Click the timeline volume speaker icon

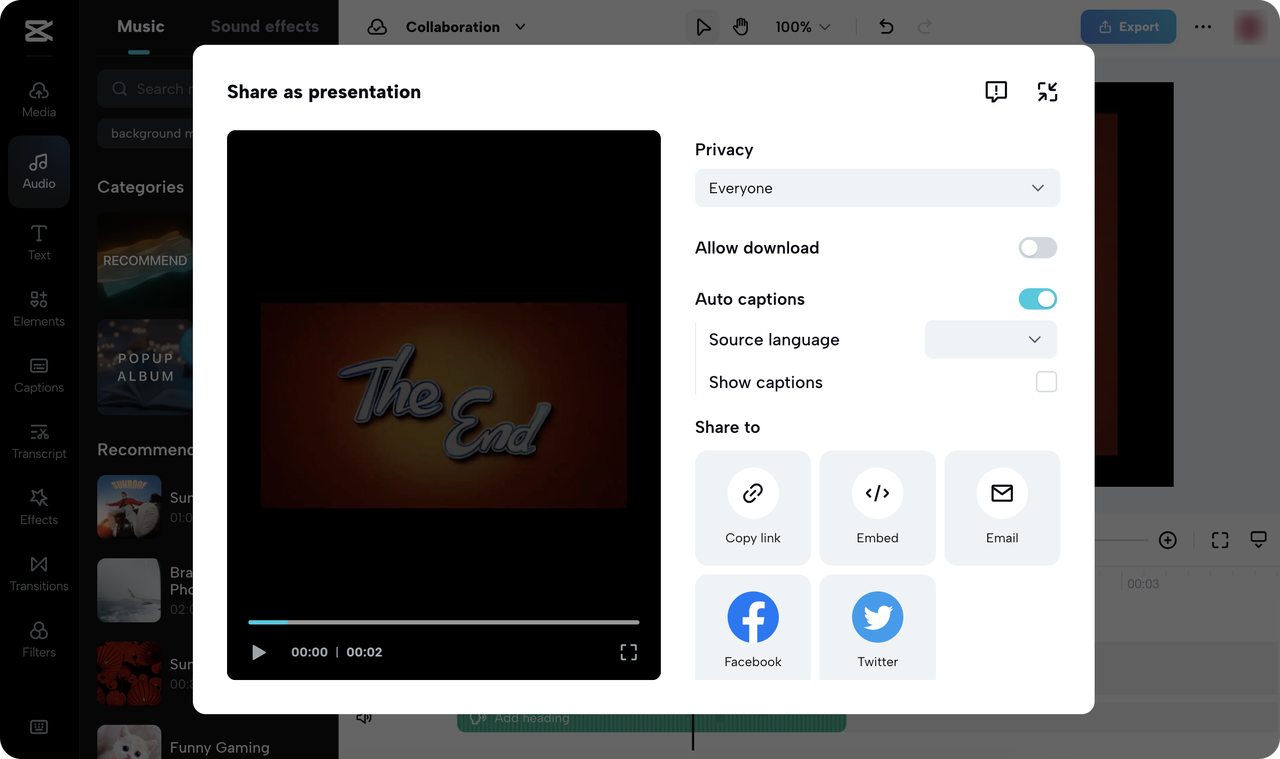pos(364,717)
